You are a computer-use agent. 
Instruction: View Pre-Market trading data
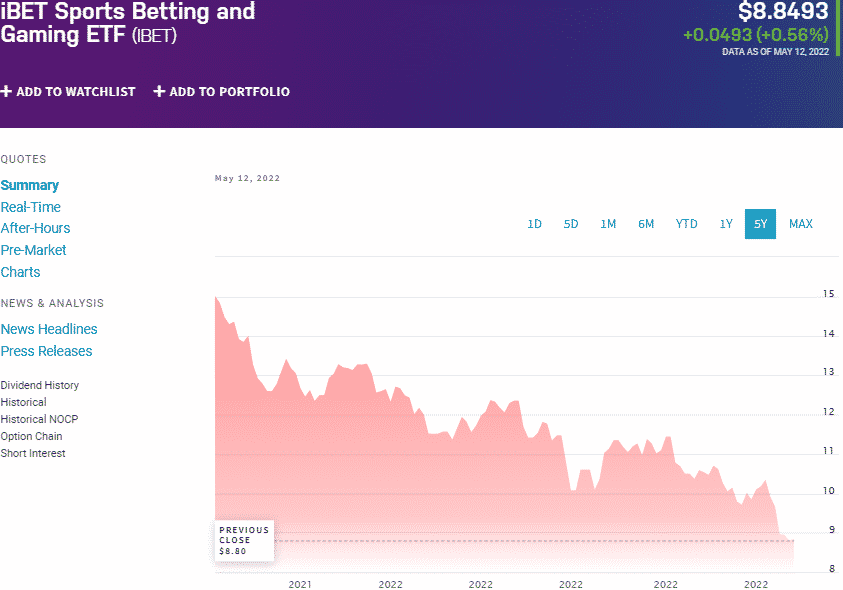point(33,250)
